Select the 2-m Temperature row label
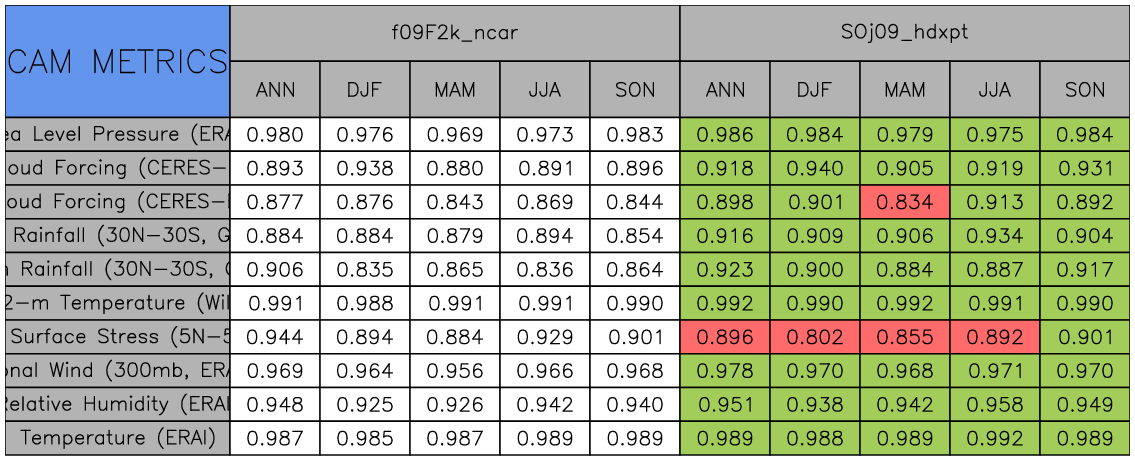1135x461 pixels. pos(117,303)
